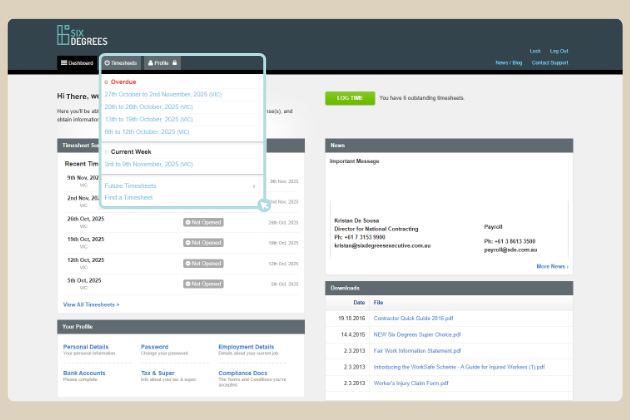Click Not Opened badge for 19th Oct, 2025
Viewport: 630px width, 420px height.
(x=203, y=243)
